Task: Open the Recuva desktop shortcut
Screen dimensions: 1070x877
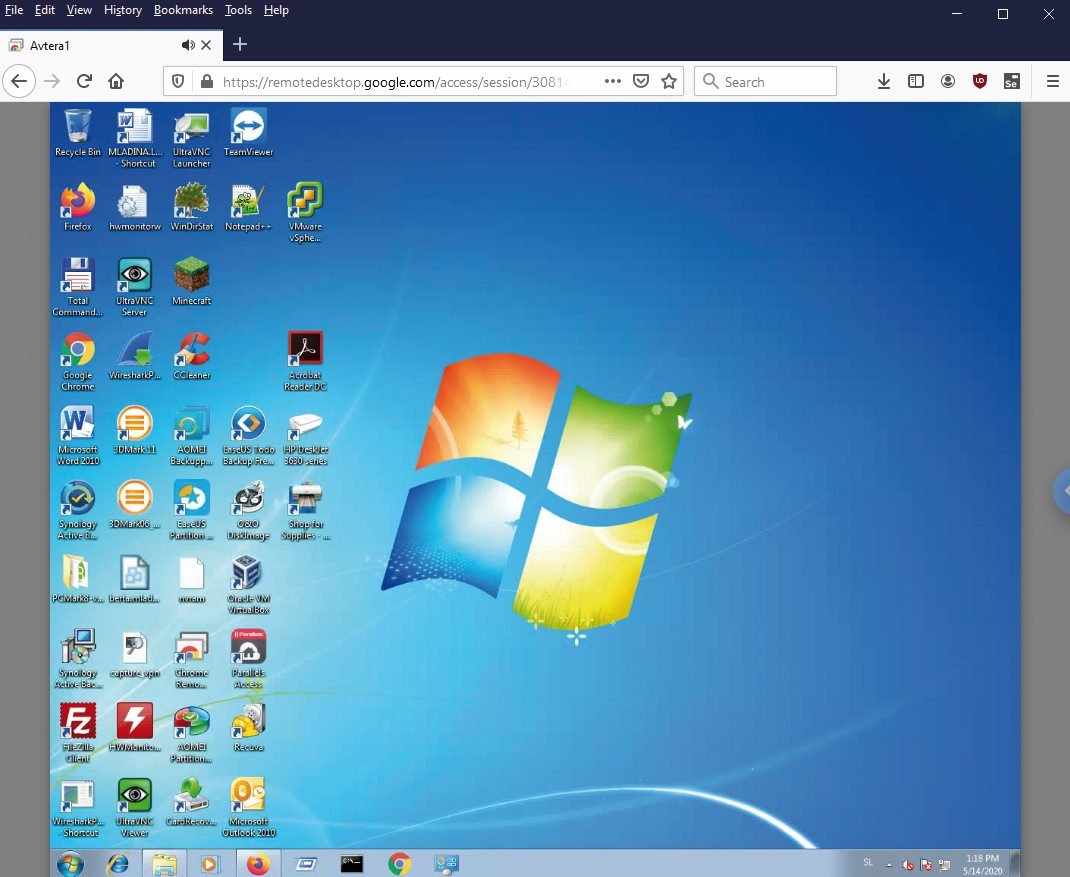Action: 248,728
